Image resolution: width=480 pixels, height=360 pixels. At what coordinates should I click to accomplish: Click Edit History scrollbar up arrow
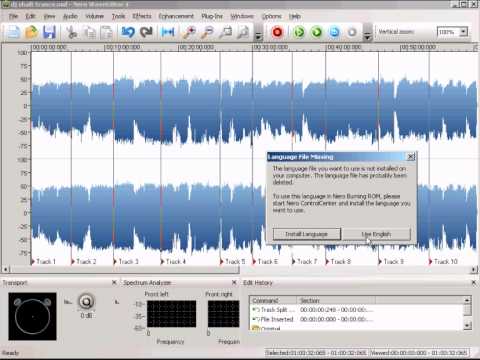[x=467, y=300]
